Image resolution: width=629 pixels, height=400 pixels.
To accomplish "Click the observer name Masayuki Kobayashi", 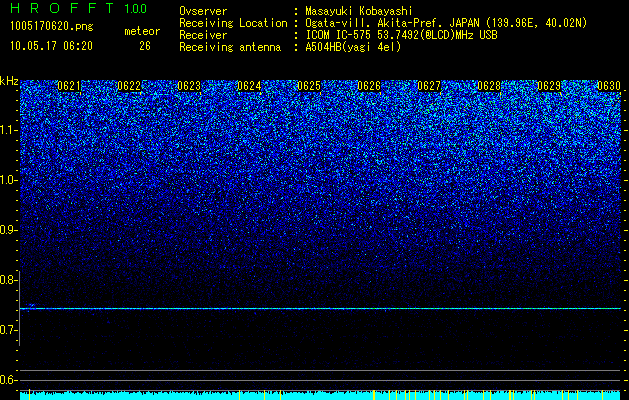I will point(359,12).
